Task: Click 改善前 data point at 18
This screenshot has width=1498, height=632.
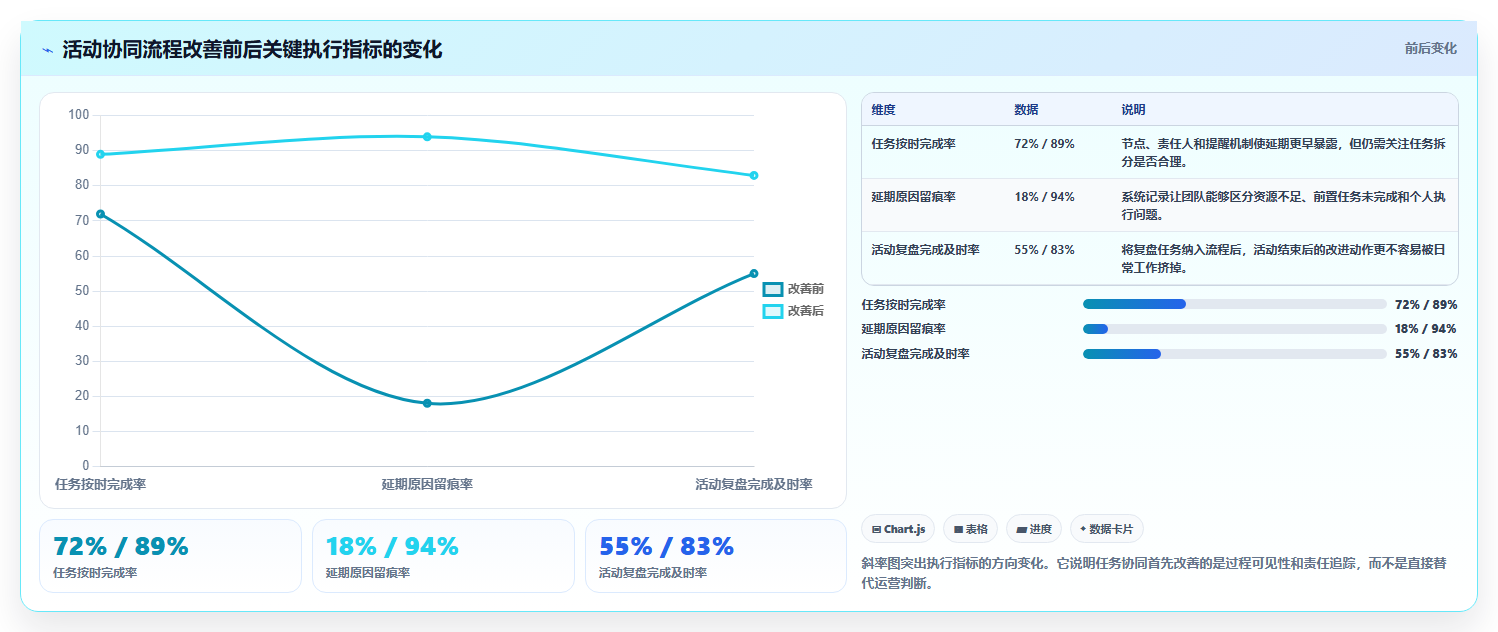Action: 427,403
